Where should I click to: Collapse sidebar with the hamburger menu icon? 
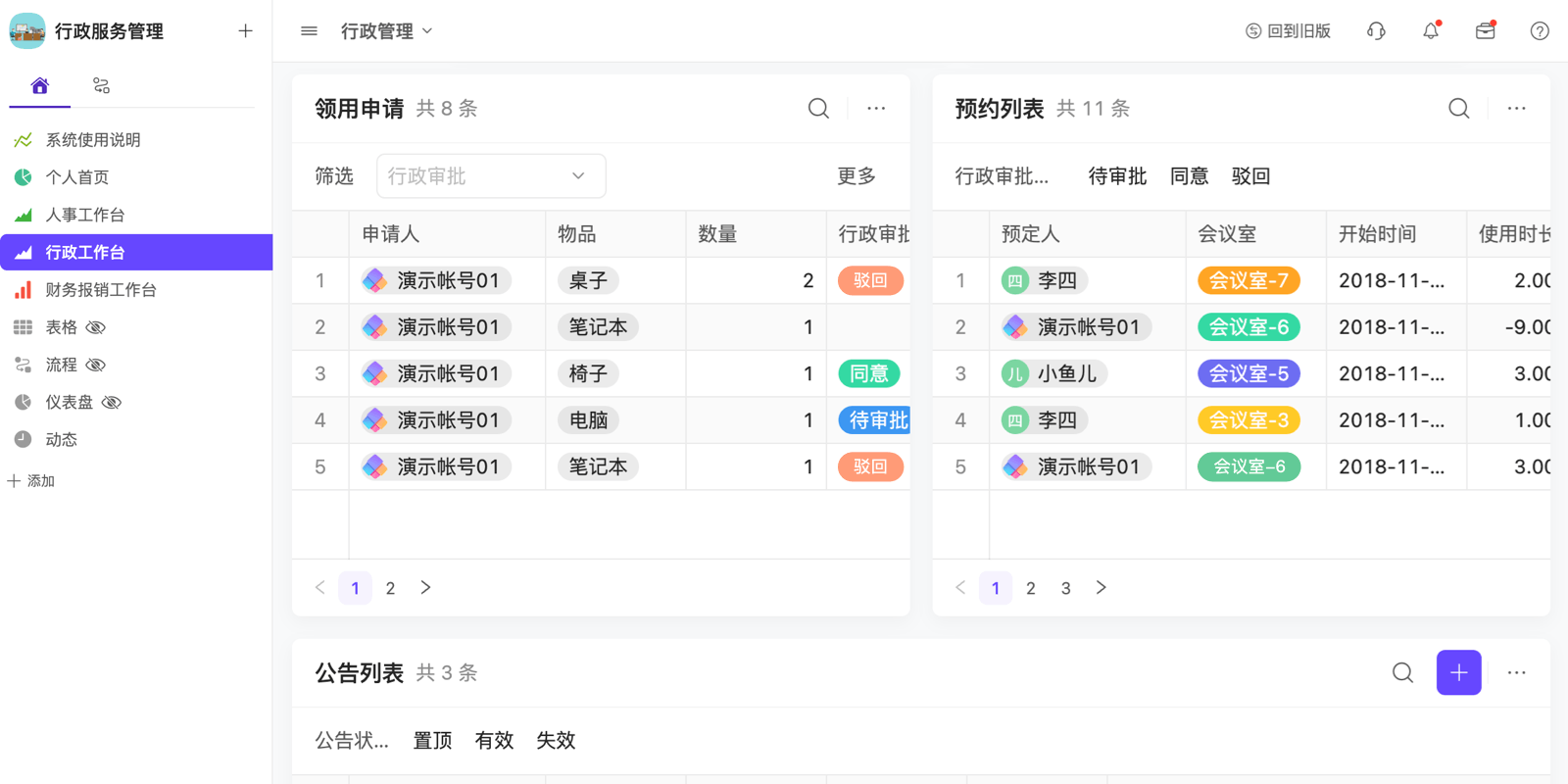coord(309,31)
